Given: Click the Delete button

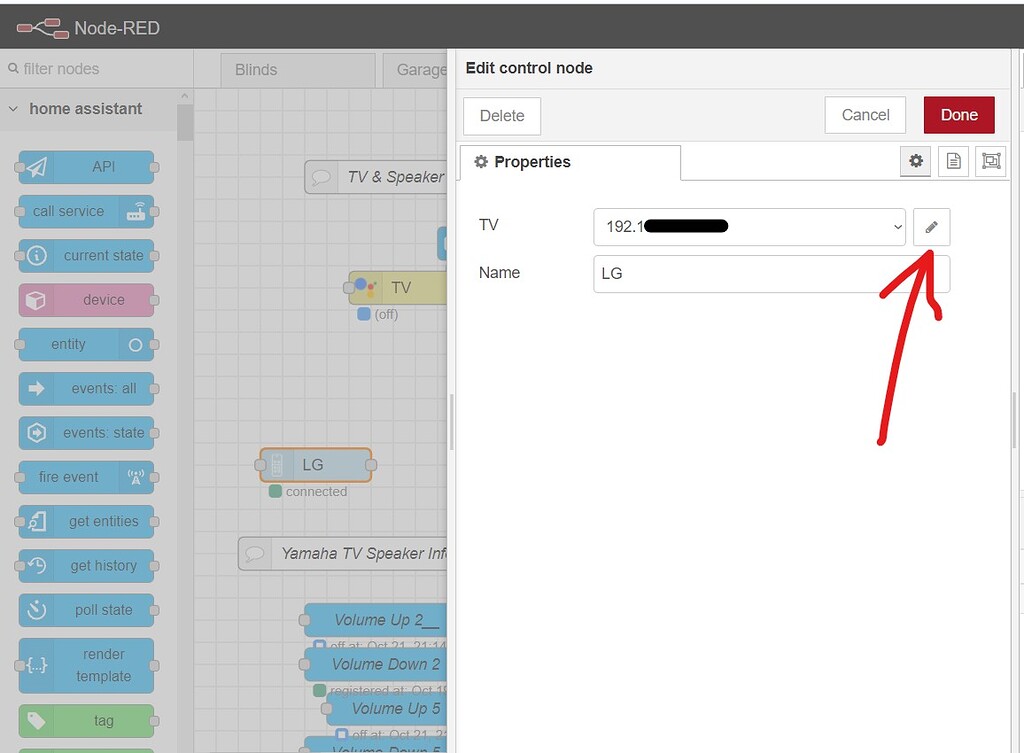Looking at the screenshot, I should [x=502, y=116].
